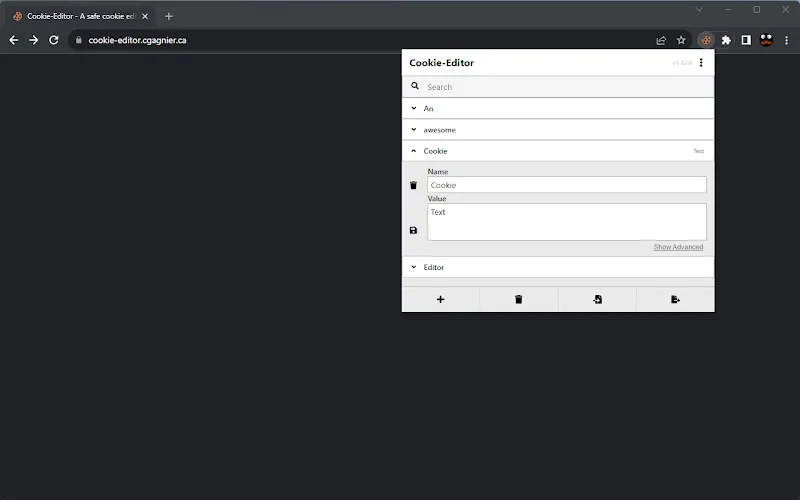Click the Value text area
800x500 pixels.
tap(567, 222)
